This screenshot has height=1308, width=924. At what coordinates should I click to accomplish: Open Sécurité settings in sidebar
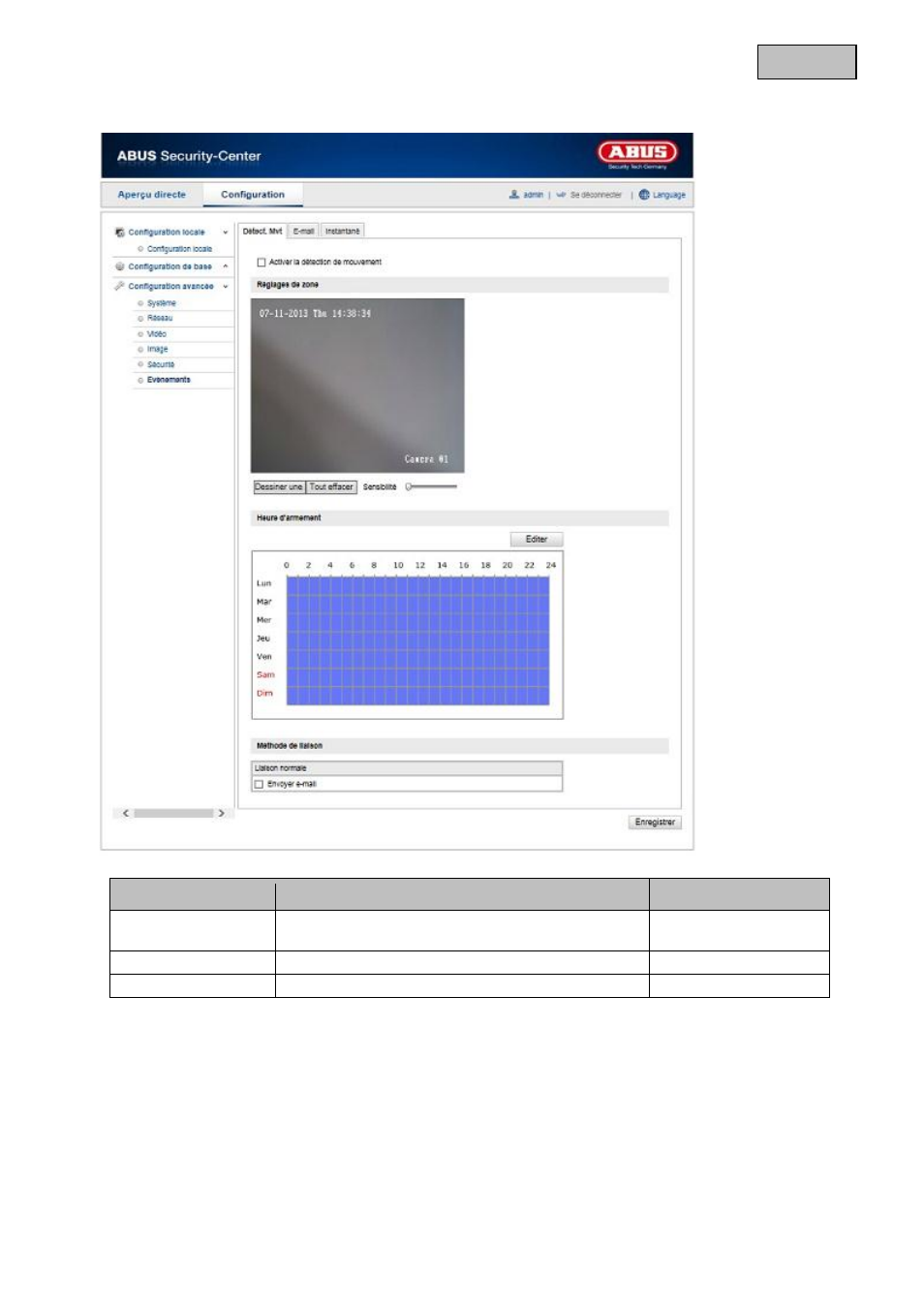tap(161, 364)
